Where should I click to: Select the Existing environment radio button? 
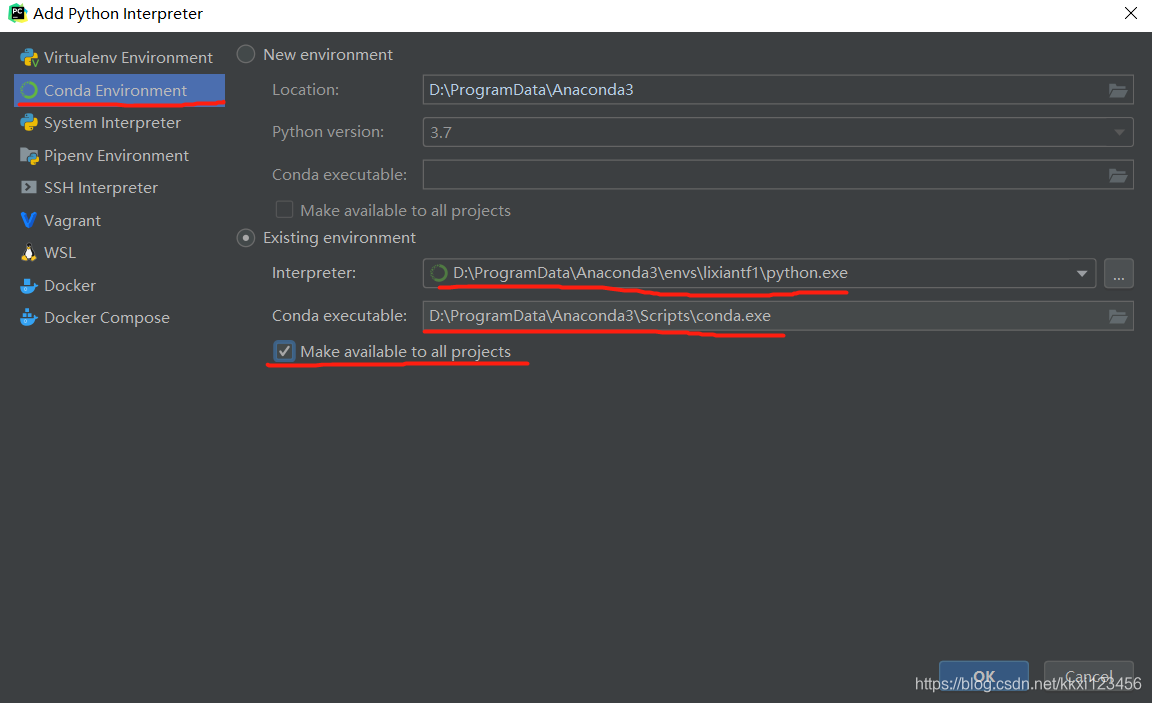click(x=245, y=238)
